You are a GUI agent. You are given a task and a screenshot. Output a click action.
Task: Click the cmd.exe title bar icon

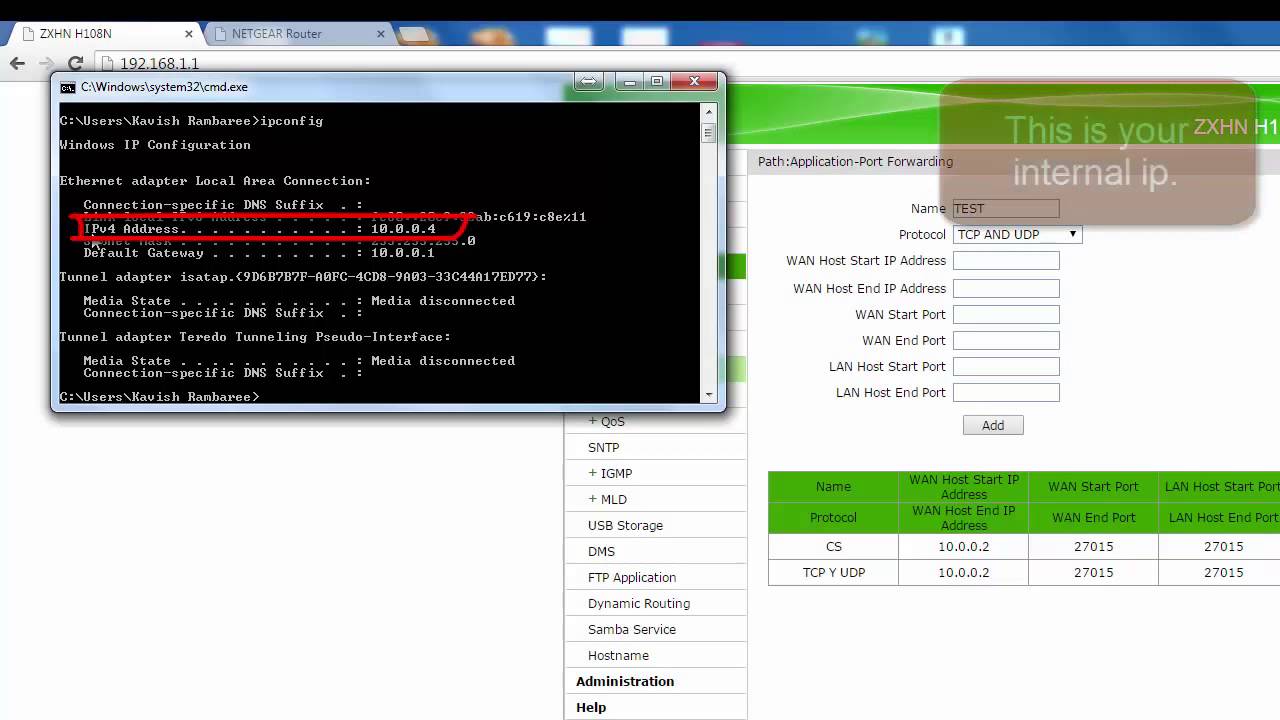(x=68, y=87)
